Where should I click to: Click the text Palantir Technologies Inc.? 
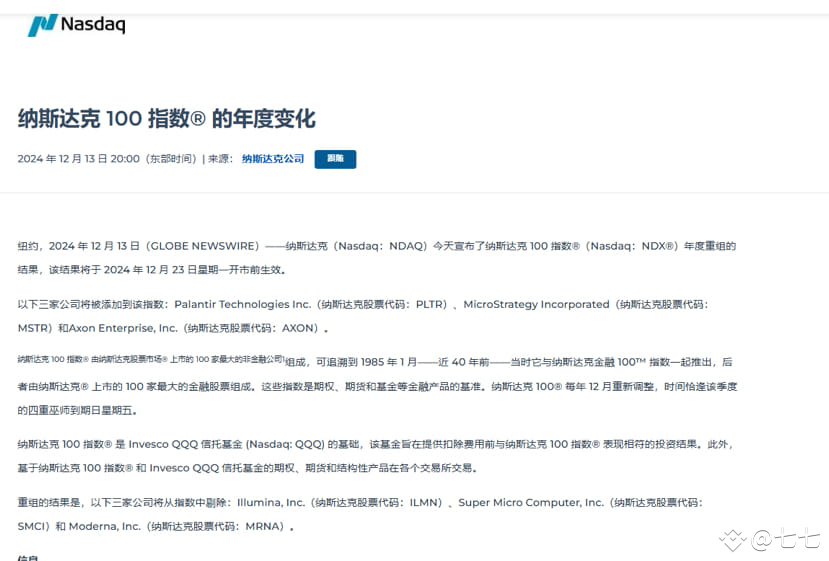pos(243,305)
